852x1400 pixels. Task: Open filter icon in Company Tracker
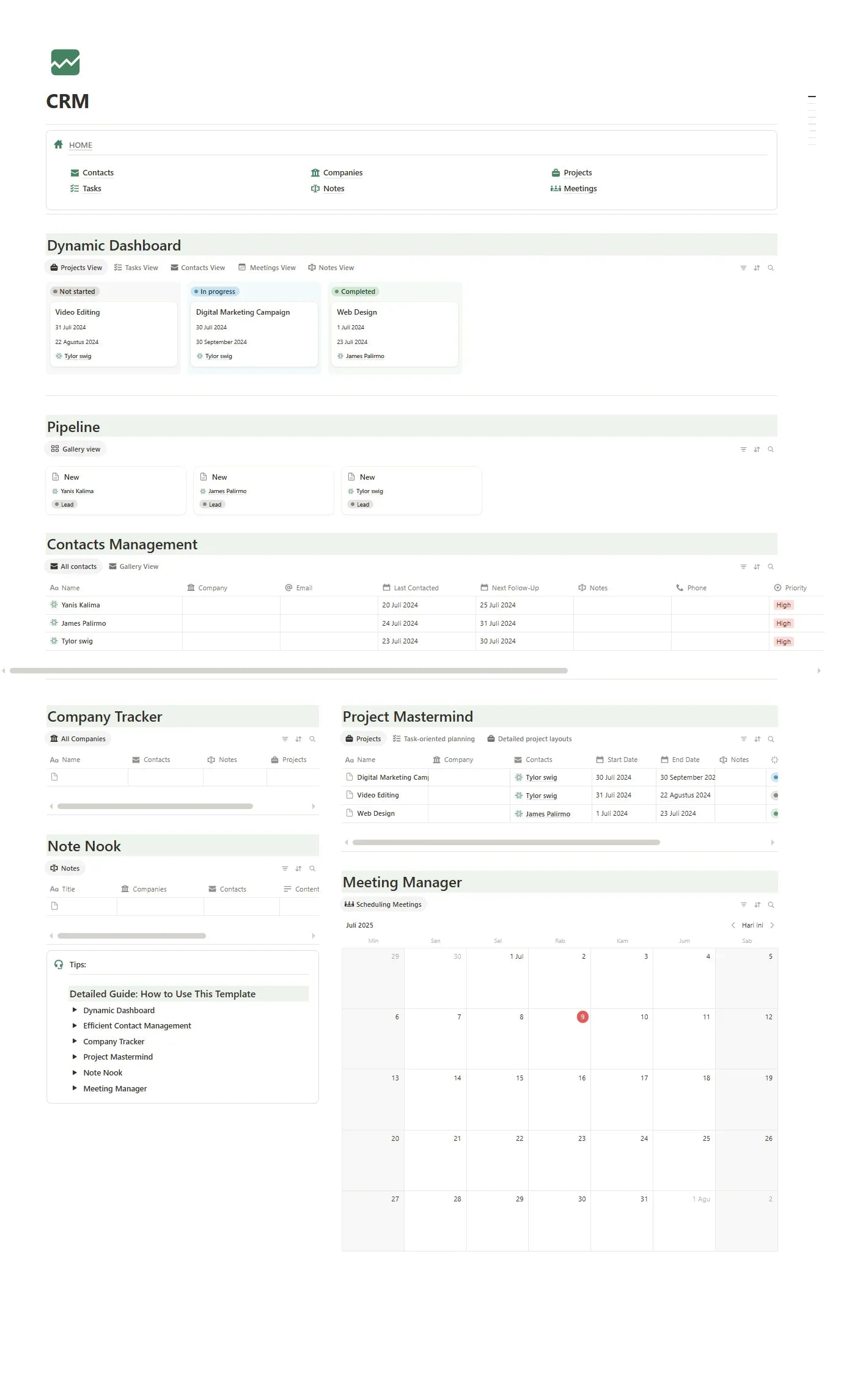pos(285,739)
